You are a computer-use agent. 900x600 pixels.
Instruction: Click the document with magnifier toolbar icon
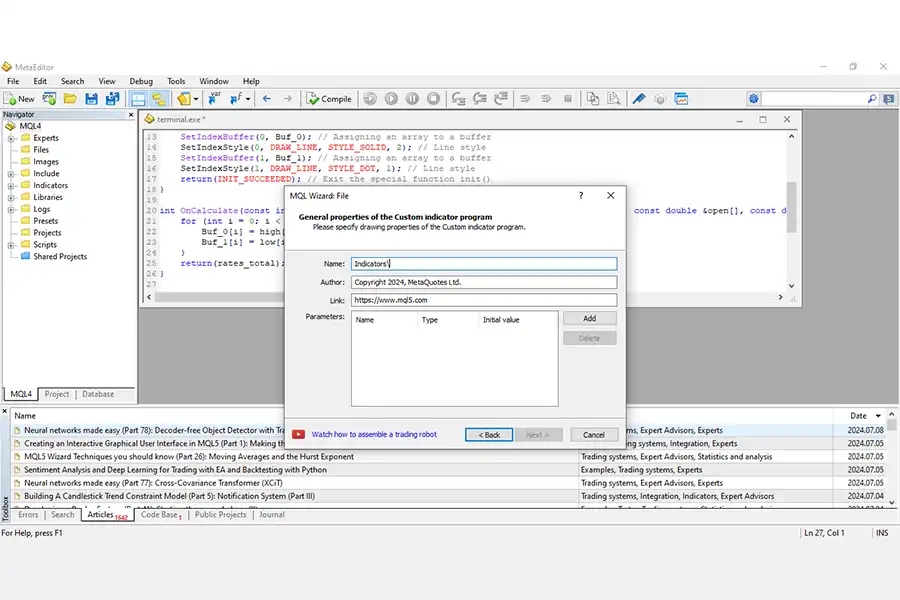point(614,99)
